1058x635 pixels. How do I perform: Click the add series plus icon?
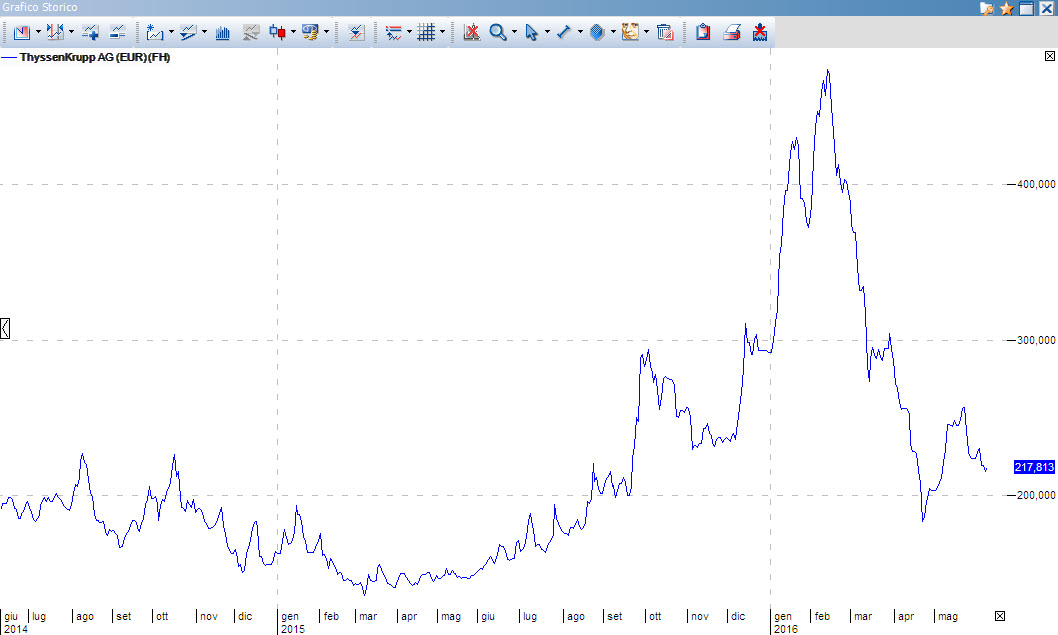pos(90,32)
